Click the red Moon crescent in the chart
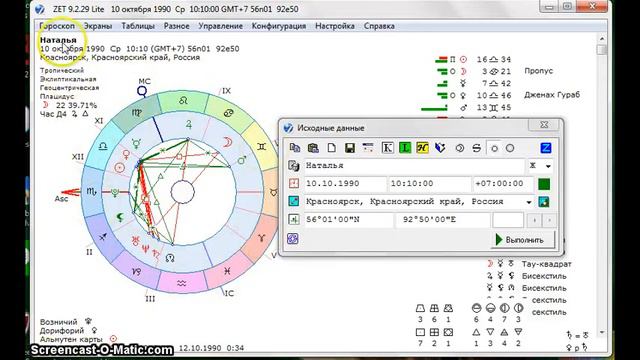Screen dimensions: 640x360 [227, 142]
